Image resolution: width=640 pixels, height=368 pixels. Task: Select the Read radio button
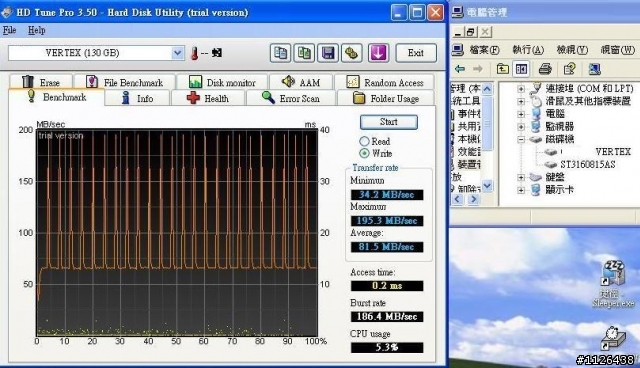(x=364, y=141)
